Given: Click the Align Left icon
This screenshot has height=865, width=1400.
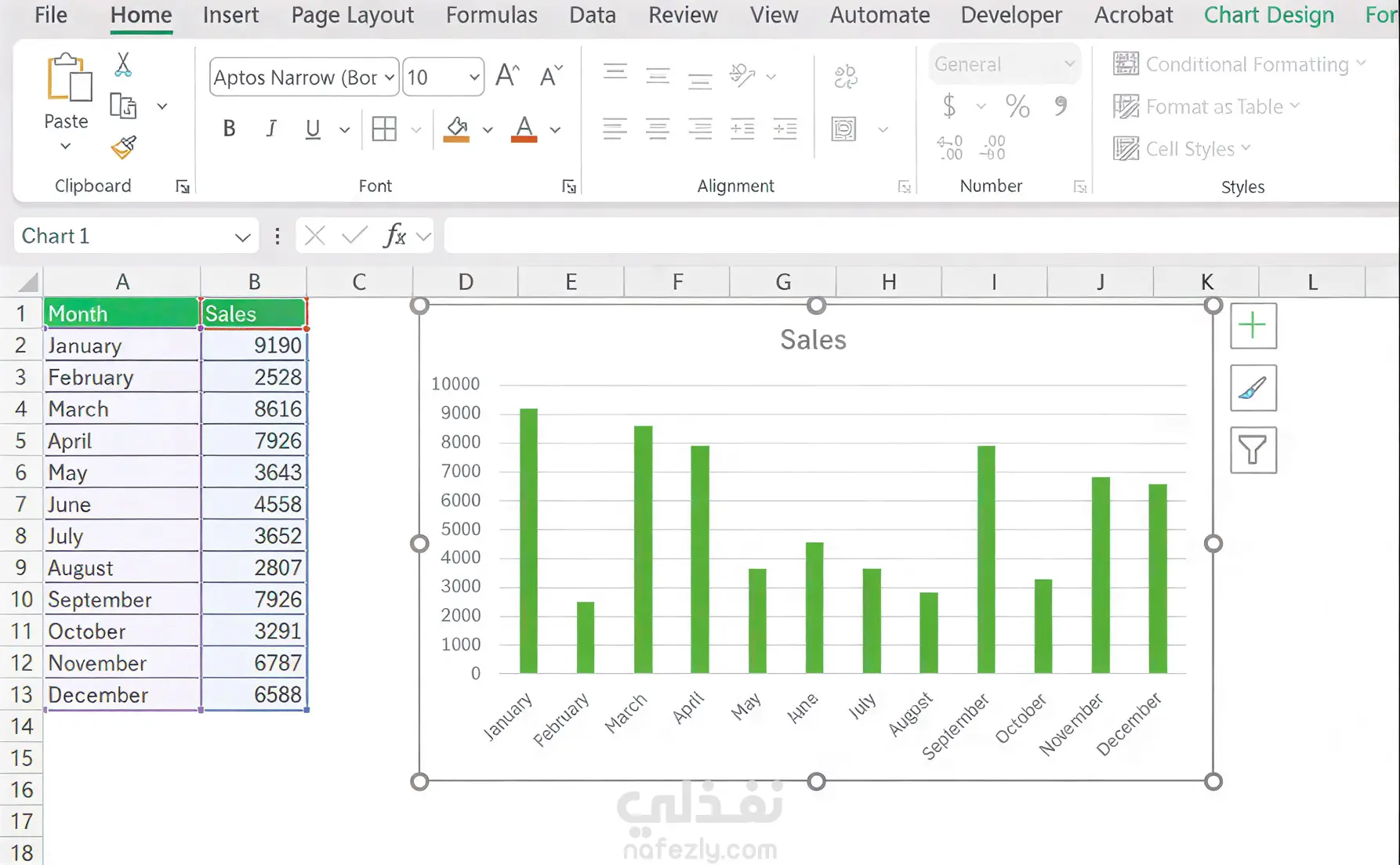Looking at the screenshot, I should (615, 128).
